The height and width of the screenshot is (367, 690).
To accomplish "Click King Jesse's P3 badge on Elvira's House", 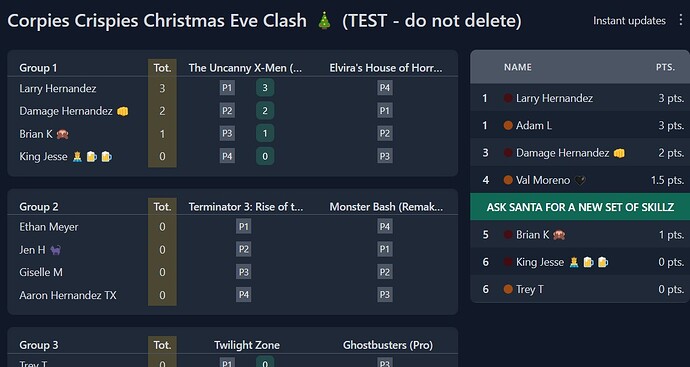I will click(385, 156).
